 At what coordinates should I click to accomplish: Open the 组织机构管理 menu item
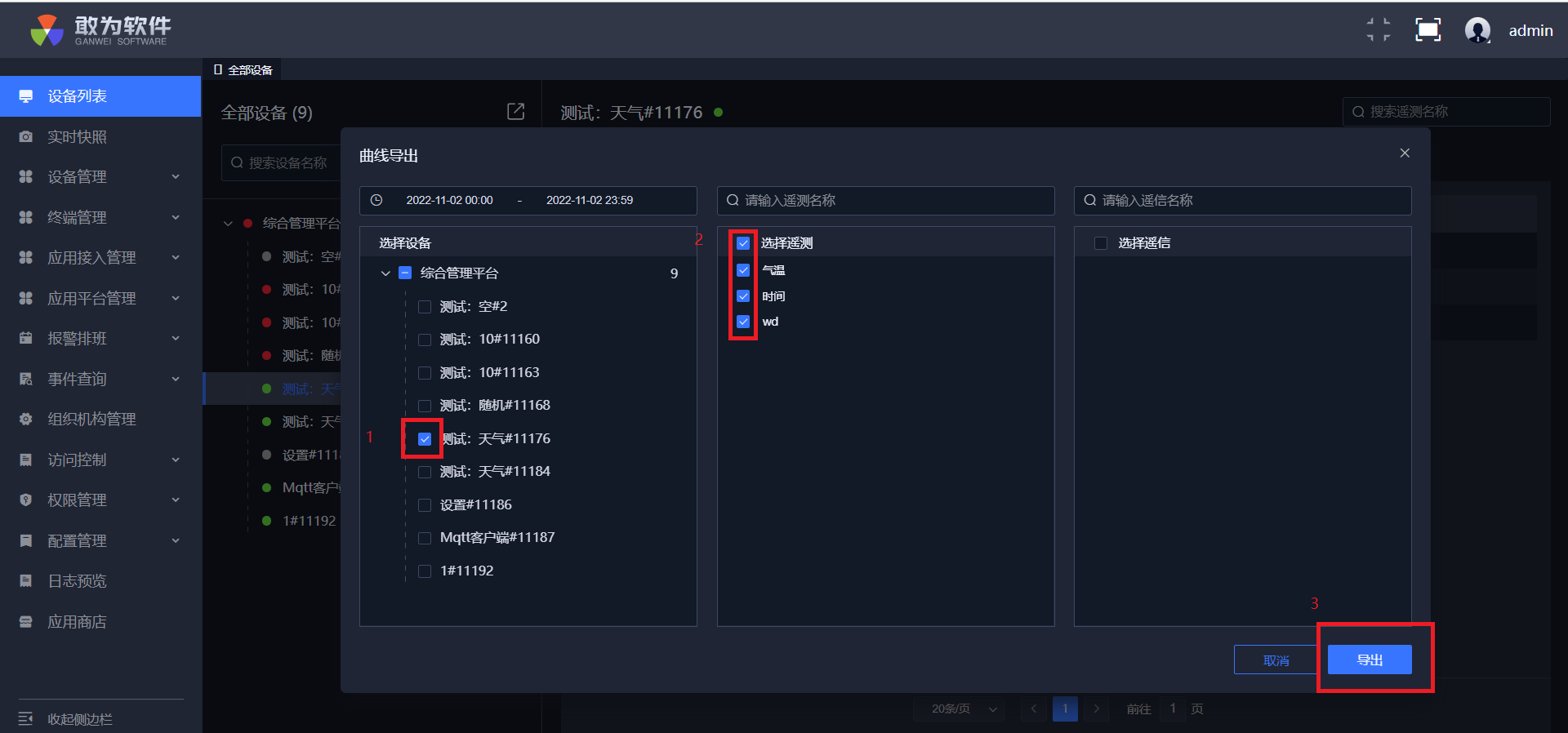click(x=100, y=420)
